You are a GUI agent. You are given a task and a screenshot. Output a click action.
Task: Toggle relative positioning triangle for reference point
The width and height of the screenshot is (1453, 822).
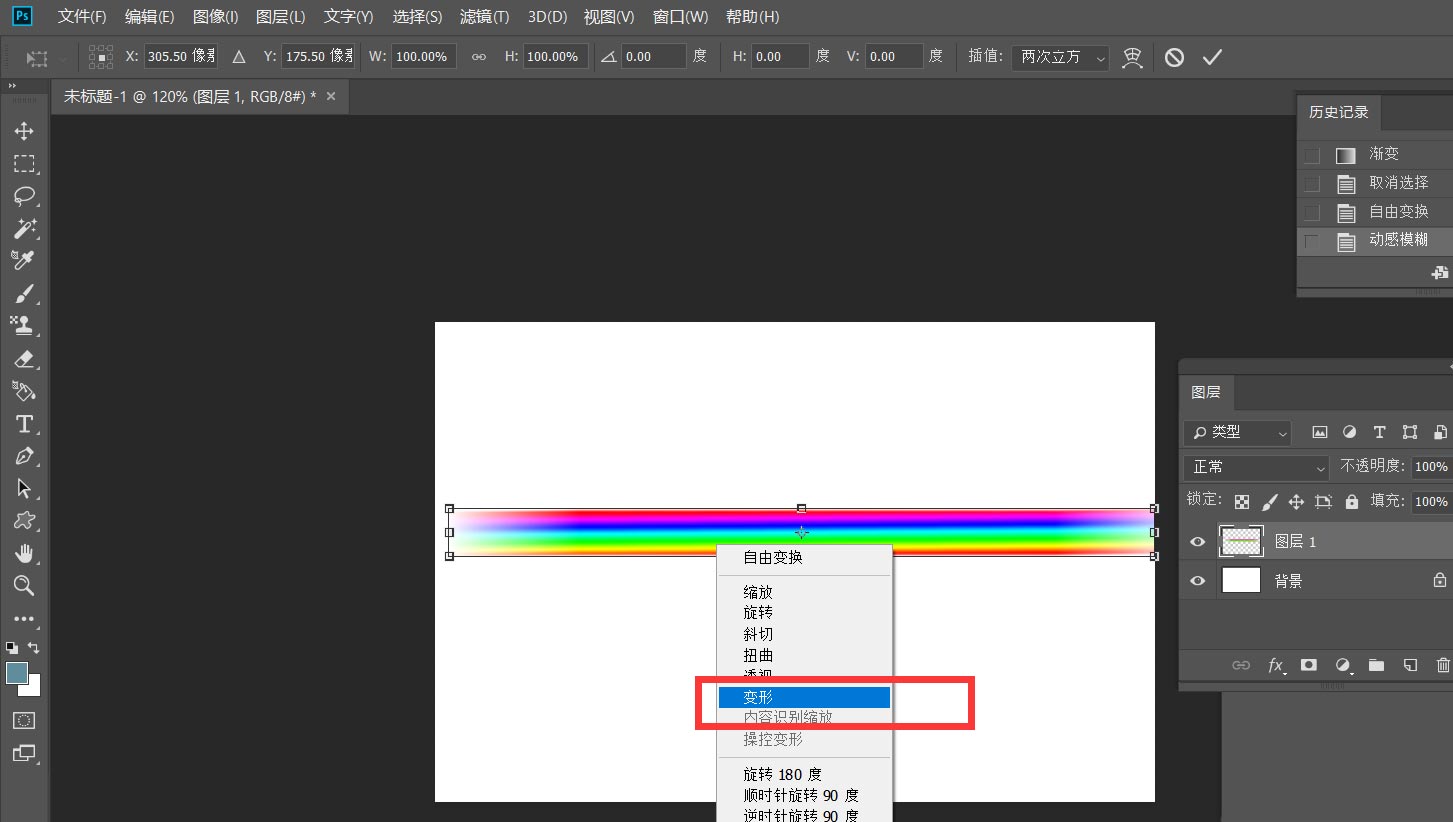239,57
